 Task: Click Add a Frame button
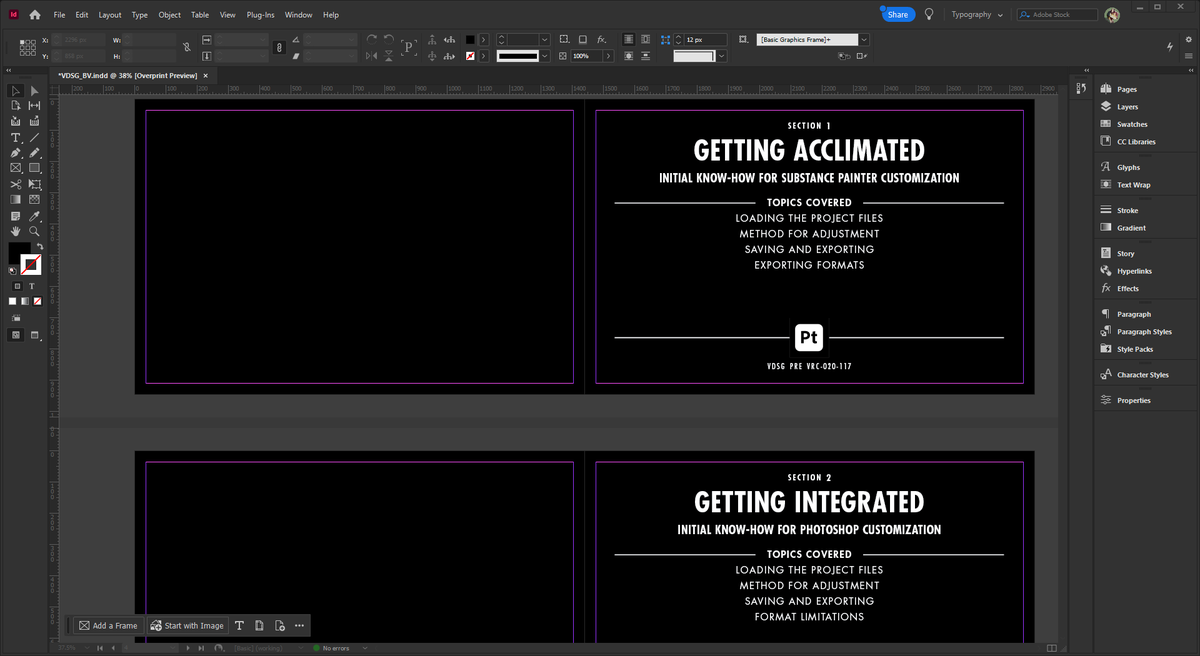tap(109, 626)
